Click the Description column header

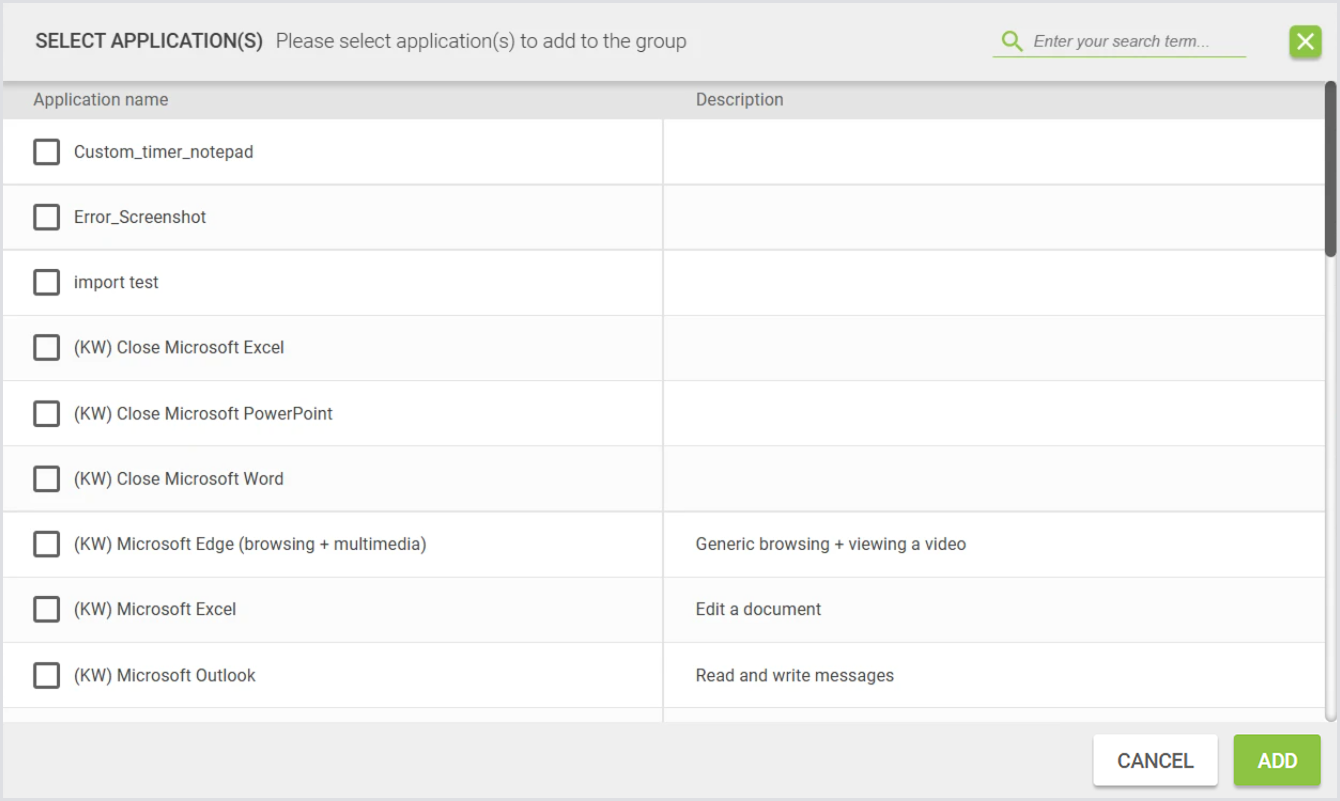coord(739,100)
